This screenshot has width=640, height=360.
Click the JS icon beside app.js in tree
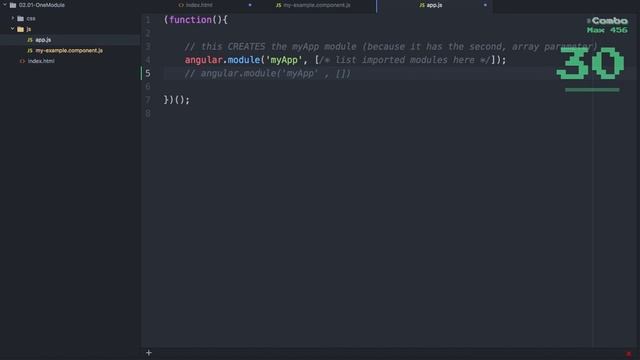[x=30, y=40]
